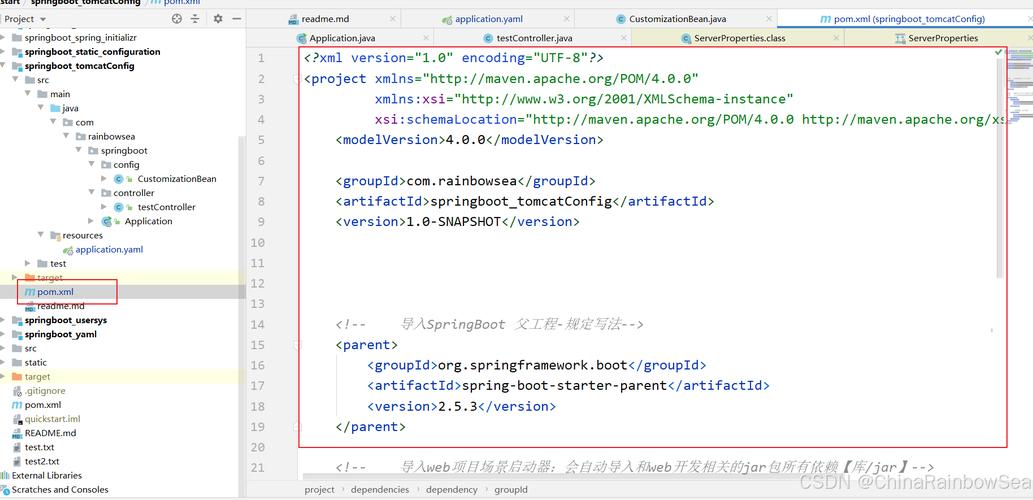This screenshot has height=500, width=1033.
Task: Open Project panel settings gear
Action: (218, 19)
